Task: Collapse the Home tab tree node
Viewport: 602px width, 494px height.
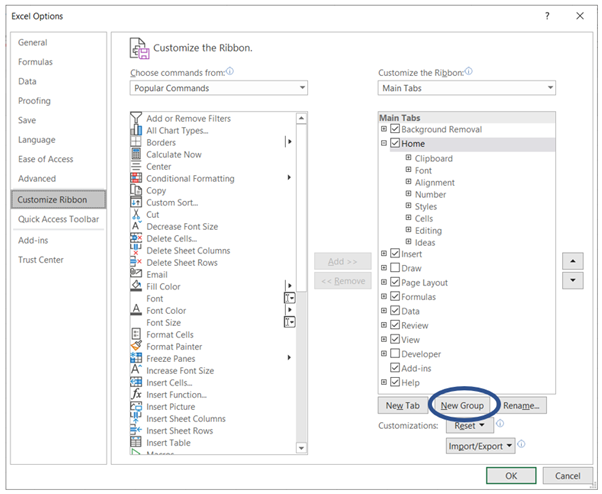Action: [384, 143]
